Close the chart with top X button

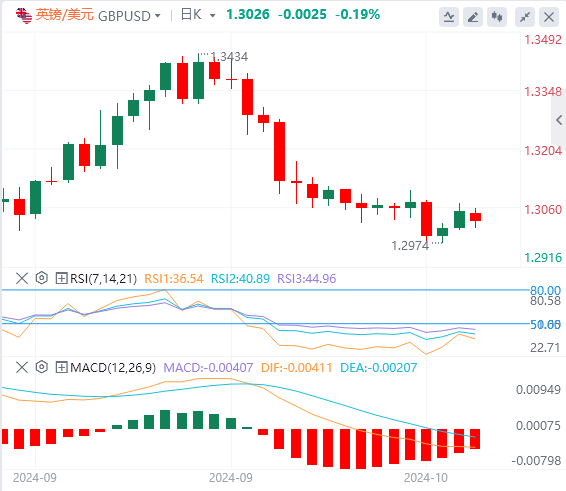[x=549, y=17]
